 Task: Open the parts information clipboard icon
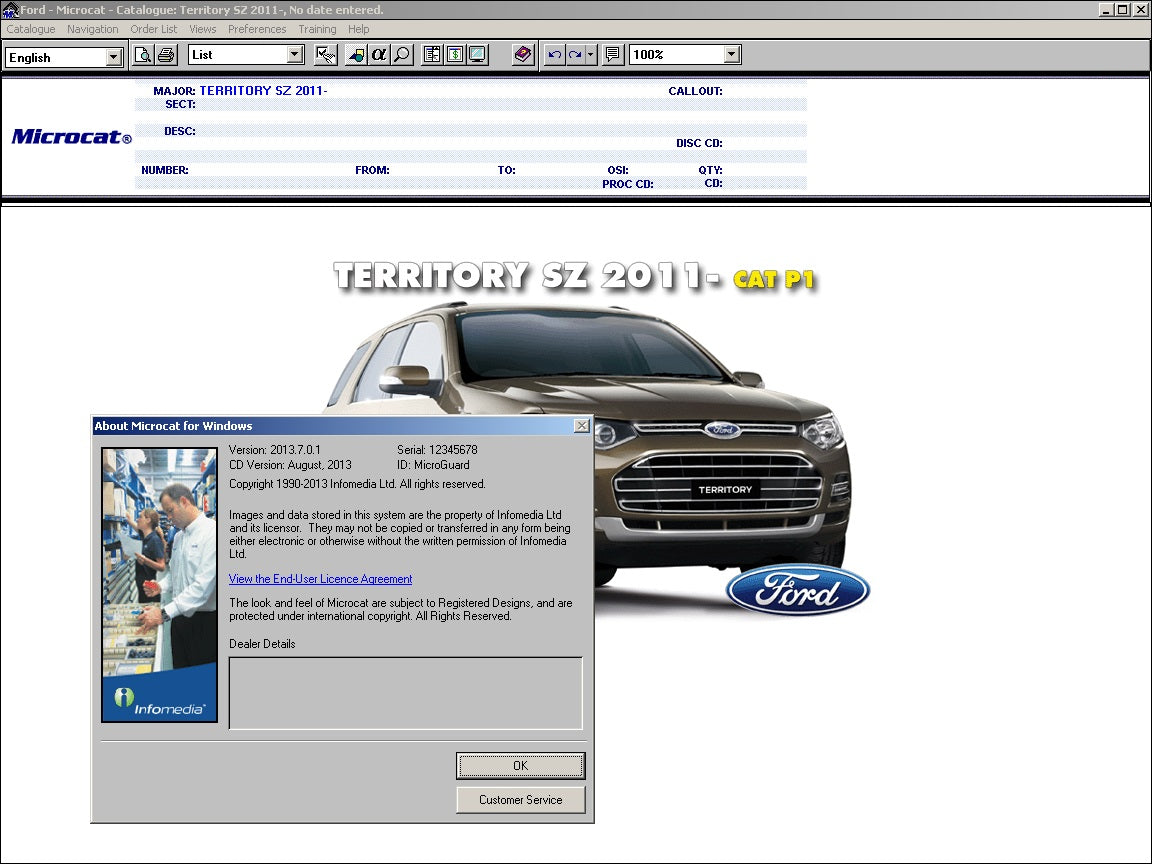(x=430, y=55)
